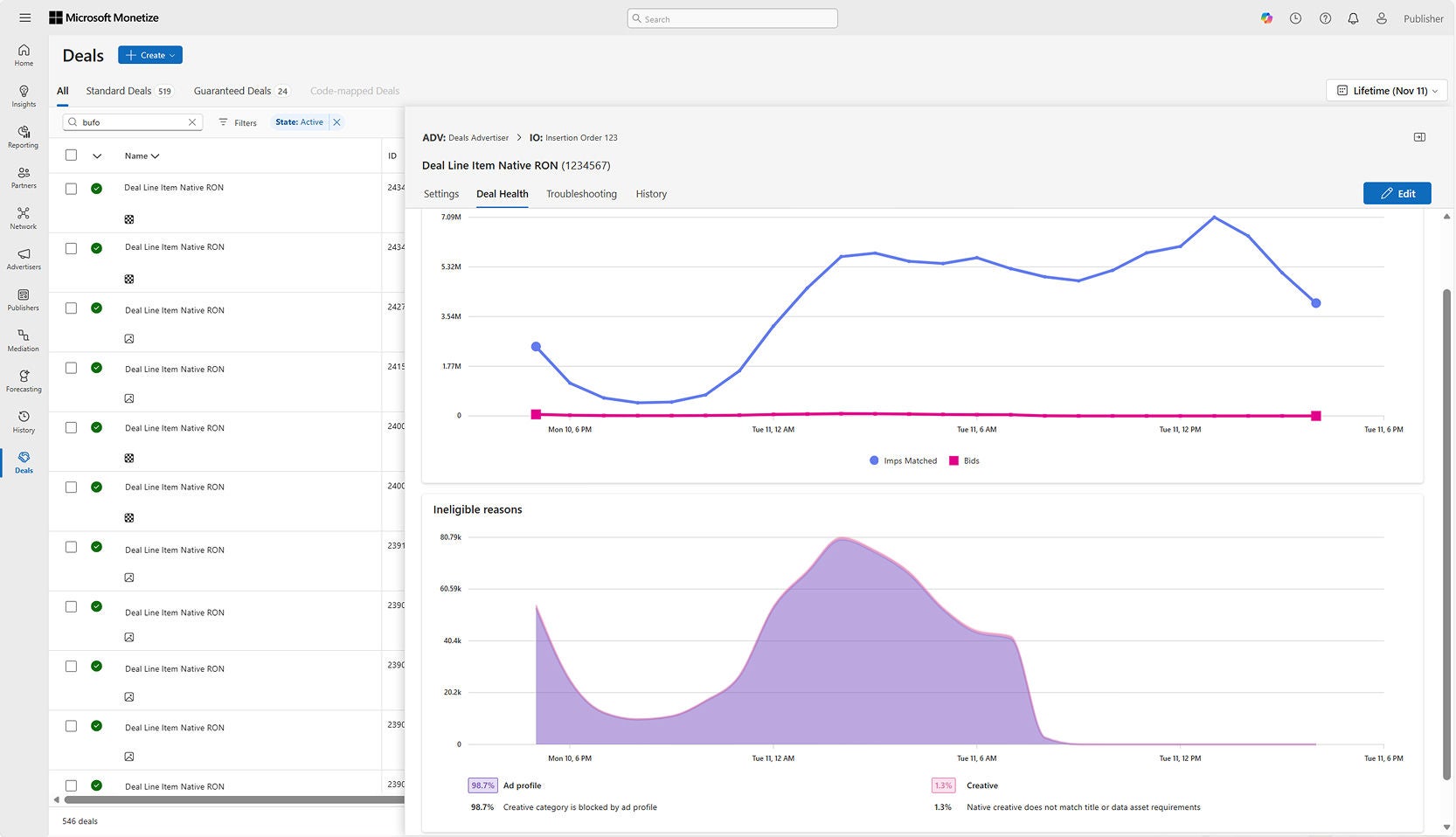The width and height of the screenshot is (1456, 837).
Task: Open the Copilot icon in the top bar
Action: tap(1266, 17)
